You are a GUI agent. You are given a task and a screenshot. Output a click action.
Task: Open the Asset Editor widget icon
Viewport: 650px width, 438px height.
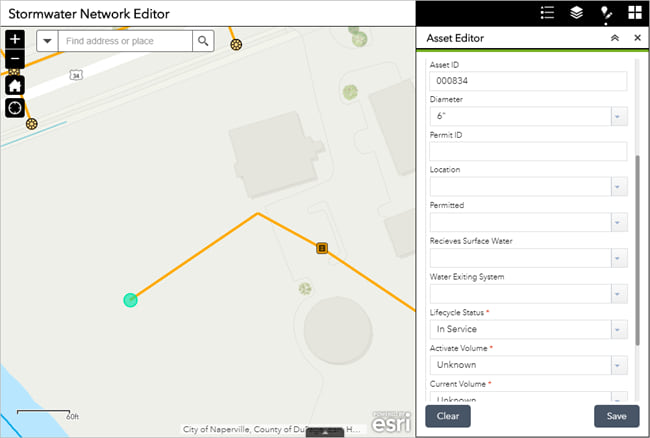[606, 13]
